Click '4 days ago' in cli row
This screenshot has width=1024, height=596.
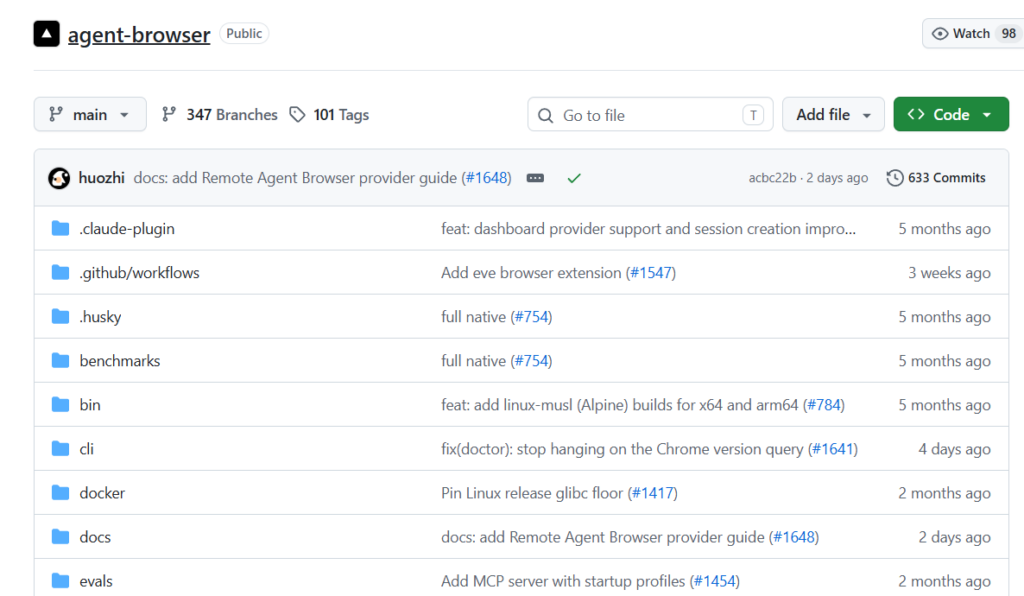(954, 448)
